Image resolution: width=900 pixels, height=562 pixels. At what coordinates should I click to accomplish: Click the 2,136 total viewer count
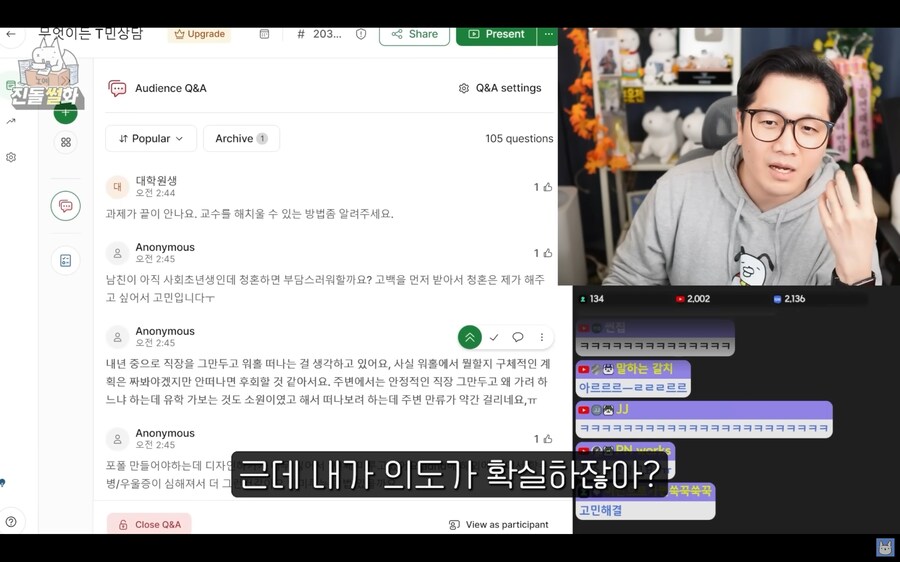(x=789, y=299)
